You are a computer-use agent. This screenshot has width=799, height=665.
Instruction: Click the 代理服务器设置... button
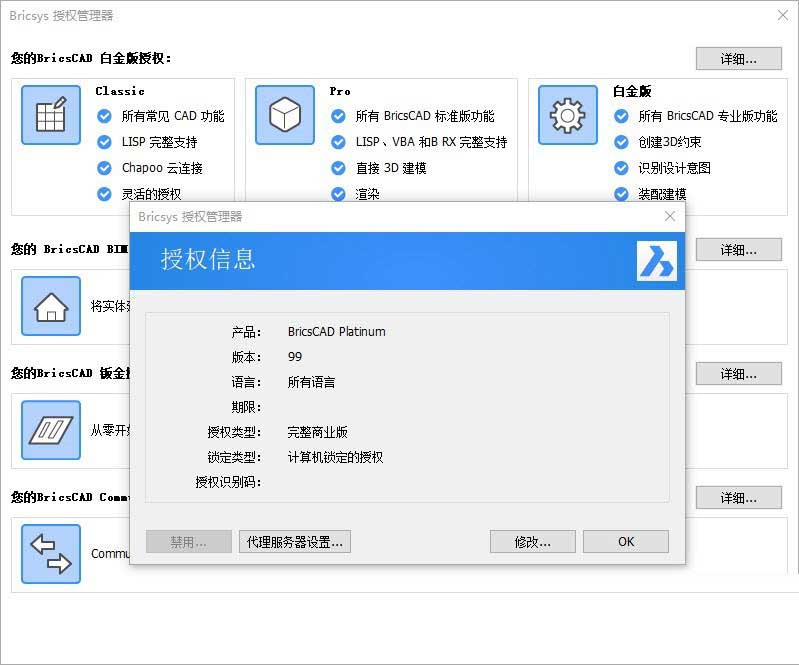coord(295,542)
